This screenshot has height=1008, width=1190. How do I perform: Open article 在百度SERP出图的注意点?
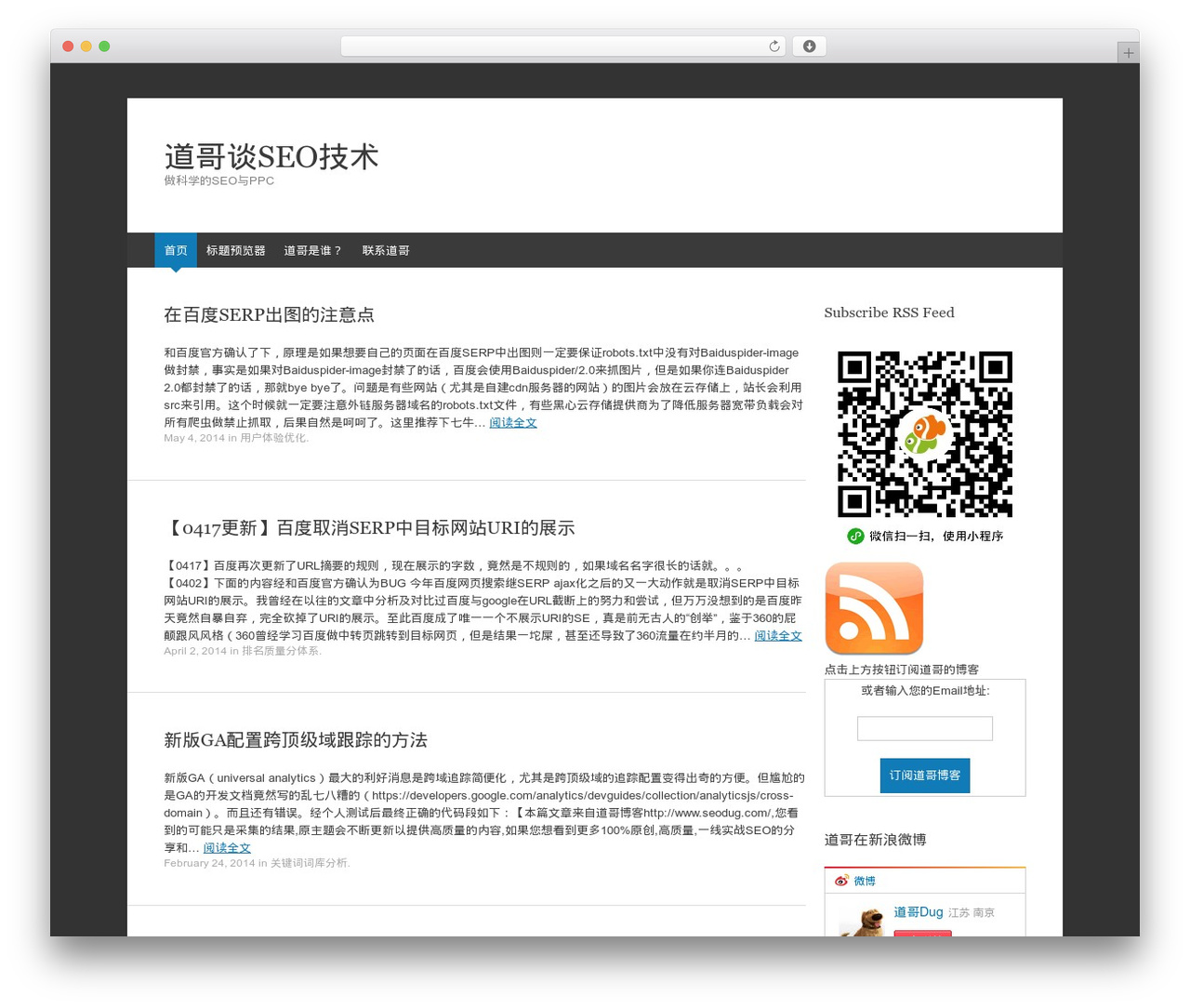coord(269,314)
